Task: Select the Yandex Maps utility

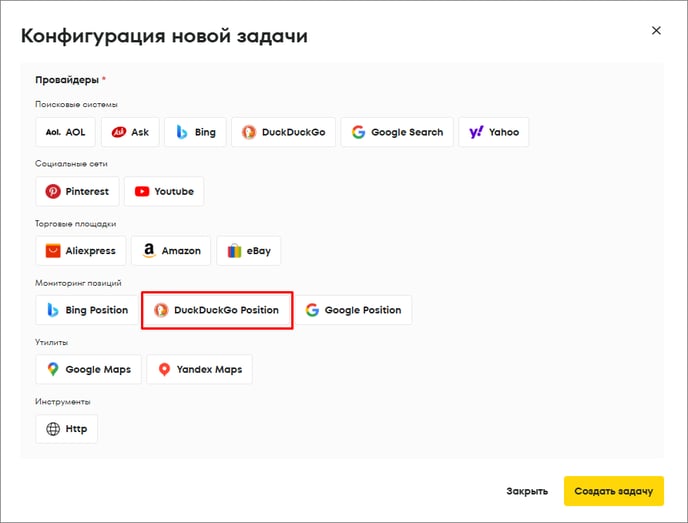Action: click(199, 369)
